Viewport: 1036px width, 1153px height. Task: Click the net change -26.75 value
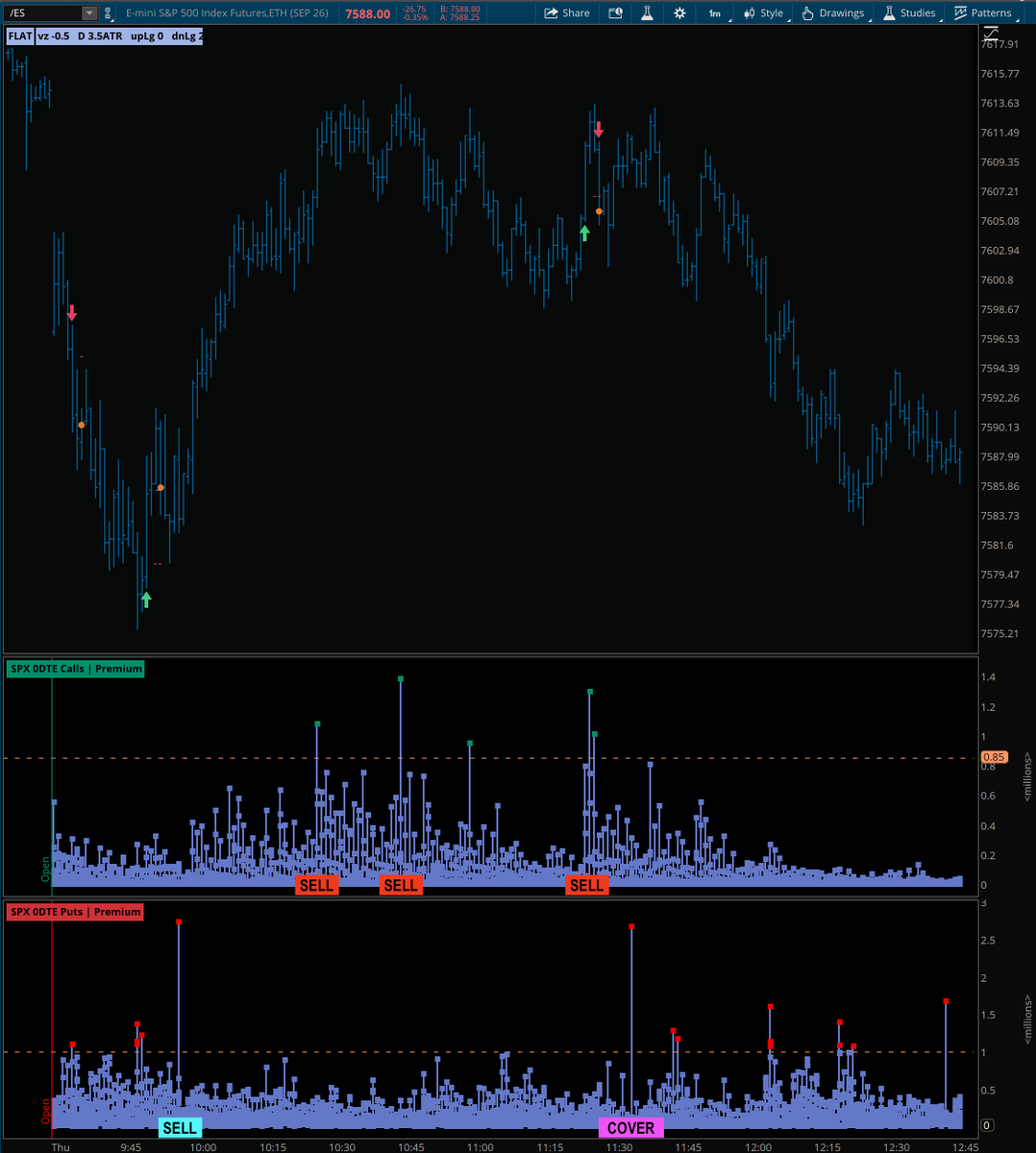tap(415, 10)
